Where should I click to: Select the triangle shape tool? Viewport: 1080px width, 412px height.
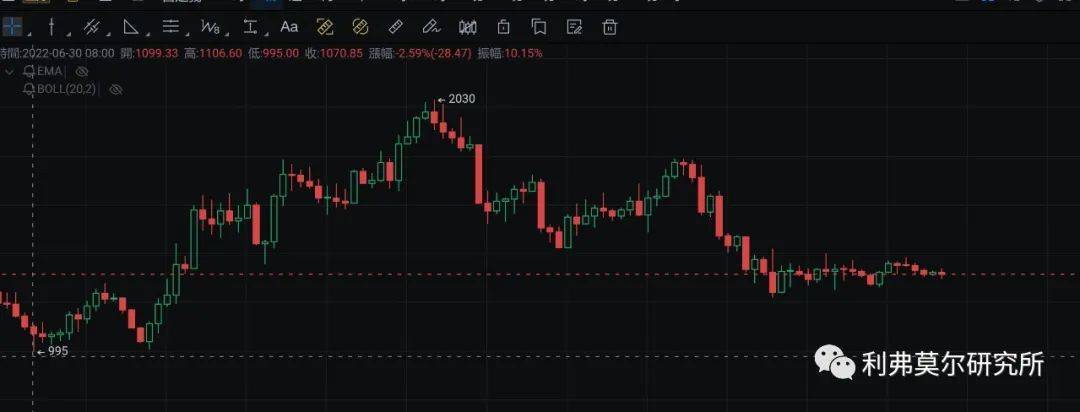[x=131, y=26]
